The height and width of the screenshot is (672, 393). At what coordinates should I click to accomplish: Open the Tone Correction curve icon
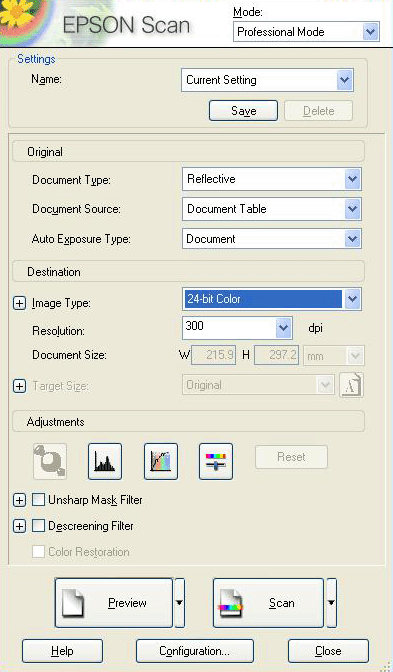pyautogui.click(x=161, y=462)
